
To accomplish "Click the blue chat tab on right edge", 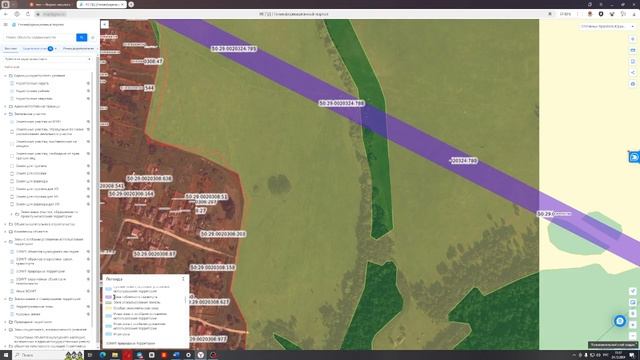I will (x=634, y=157).
